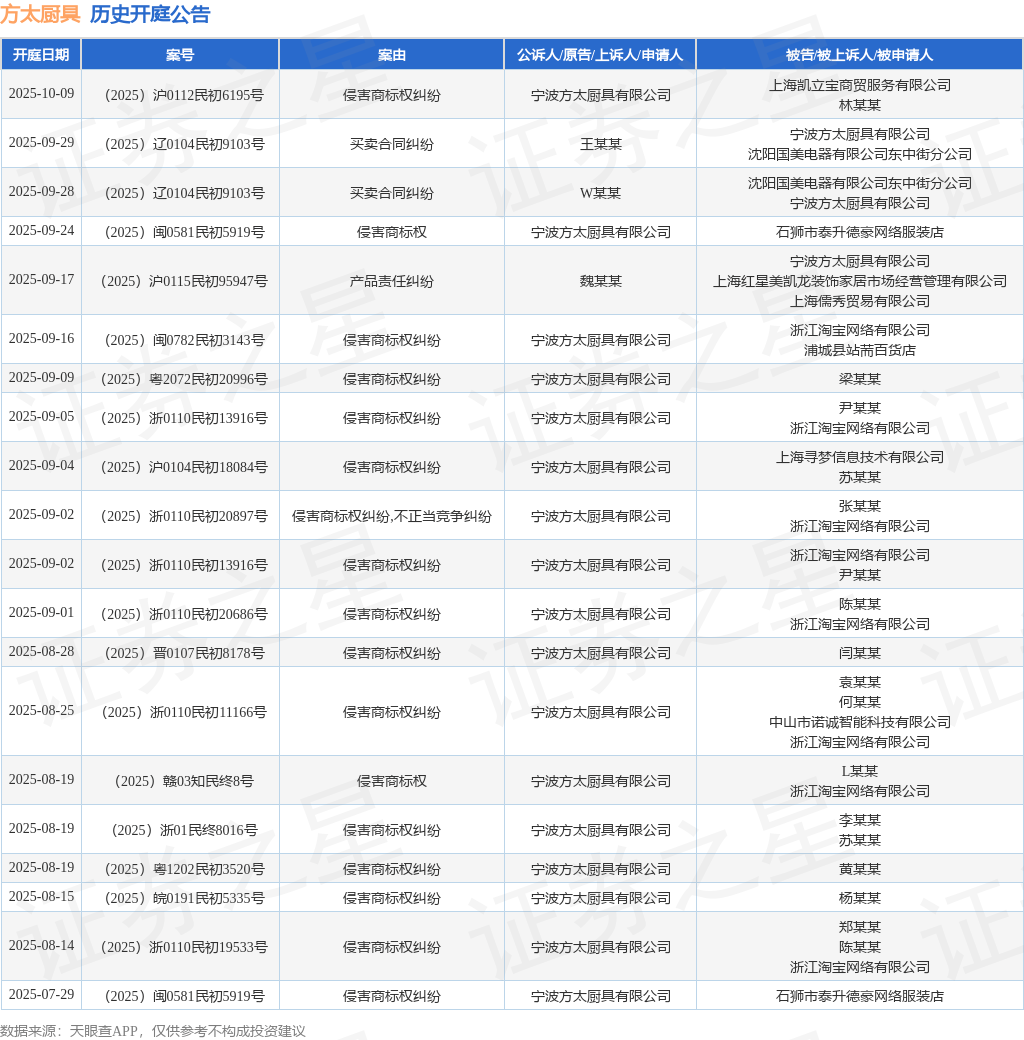Click plaintiff name W某某
The width and height of the screenshot is (1024, 1040).
tap(600, 193)
